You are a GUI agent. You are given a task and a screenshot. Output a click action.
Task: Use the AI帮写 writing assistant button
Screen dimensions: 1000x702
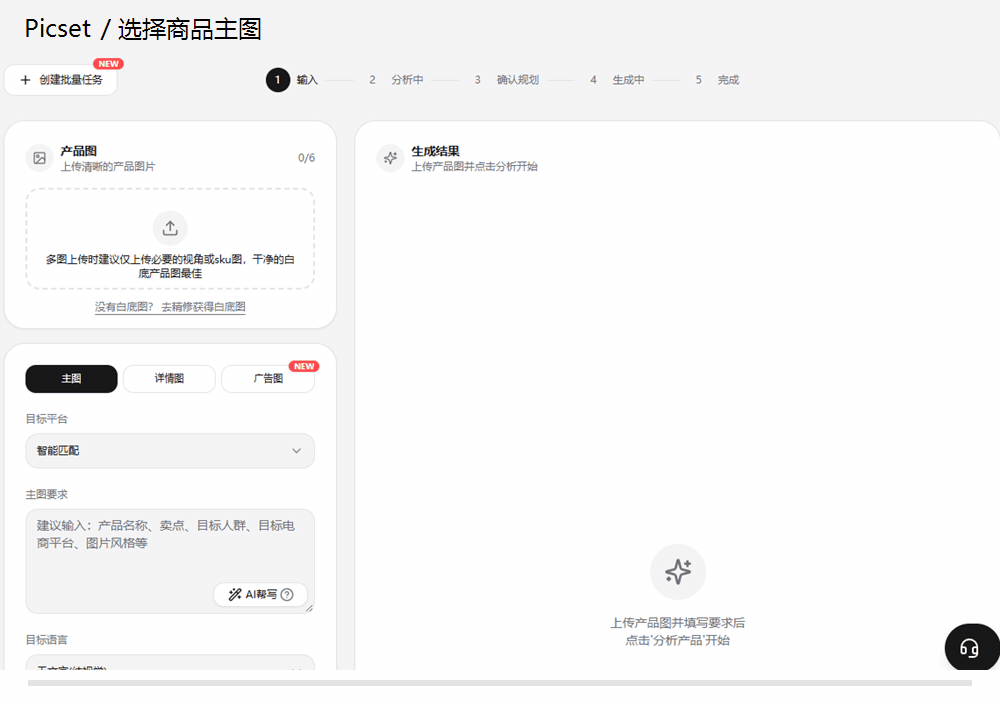click(260, 594)
